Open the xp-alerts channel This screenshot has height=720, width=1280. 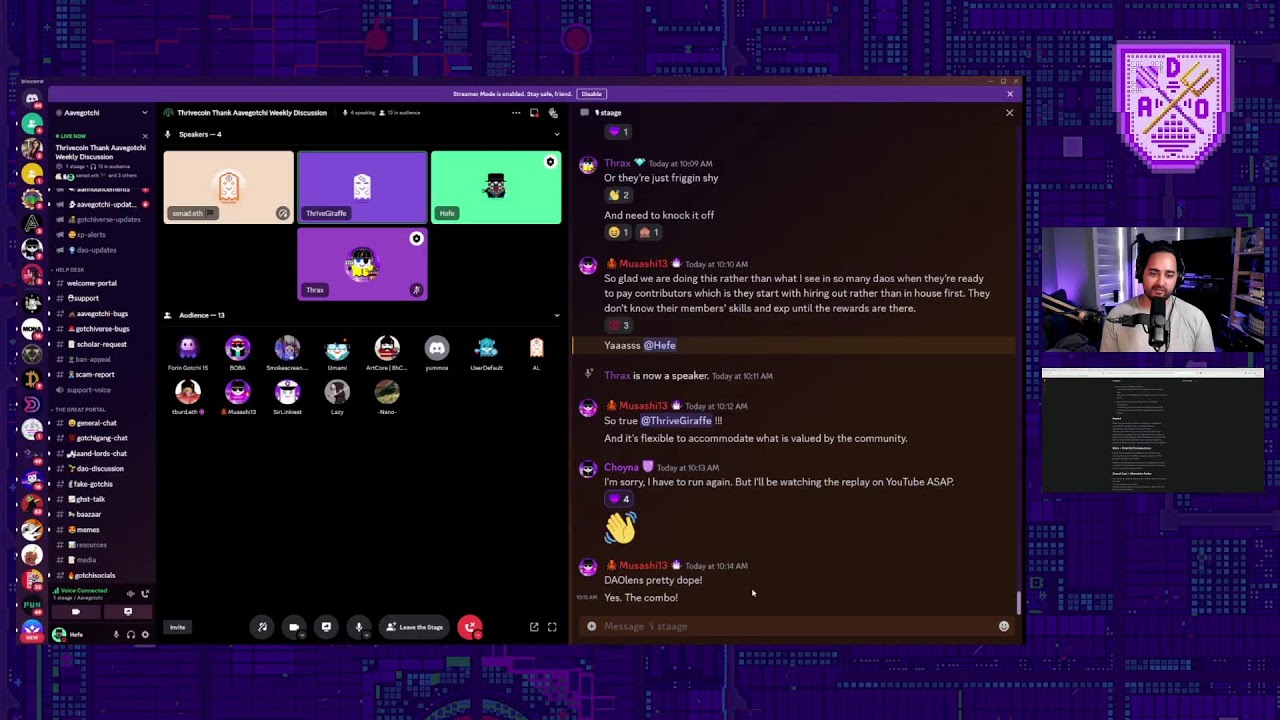click(x=90, y=235)
